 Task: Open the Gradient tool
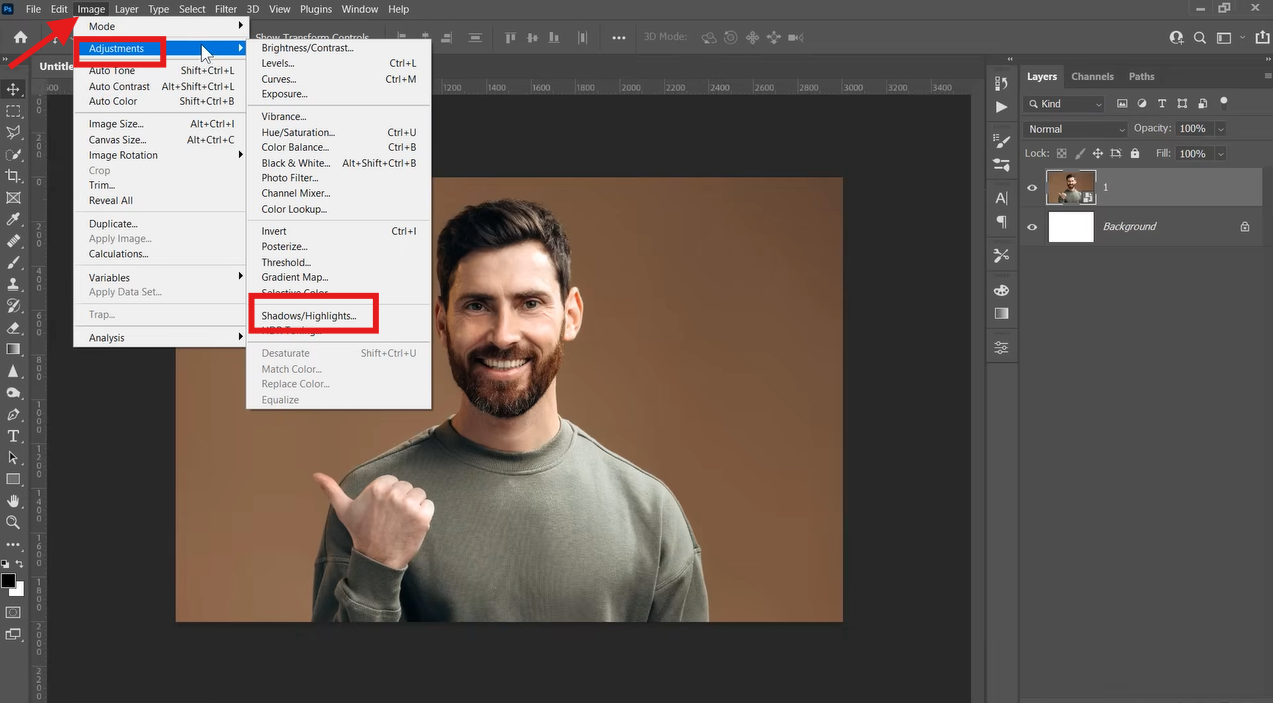coord(14,349)
